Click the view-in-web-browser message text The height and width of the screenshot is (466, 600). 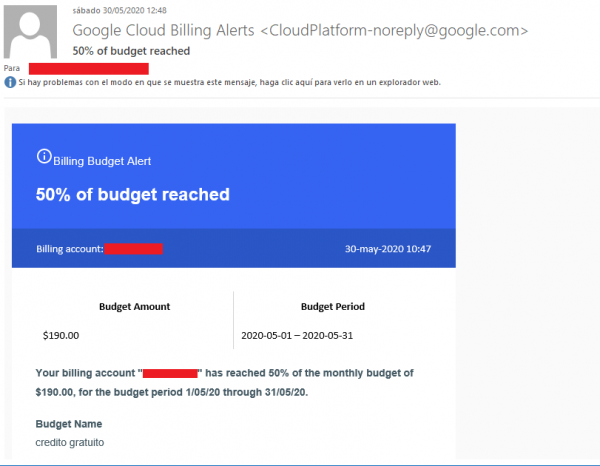[230, 82]
